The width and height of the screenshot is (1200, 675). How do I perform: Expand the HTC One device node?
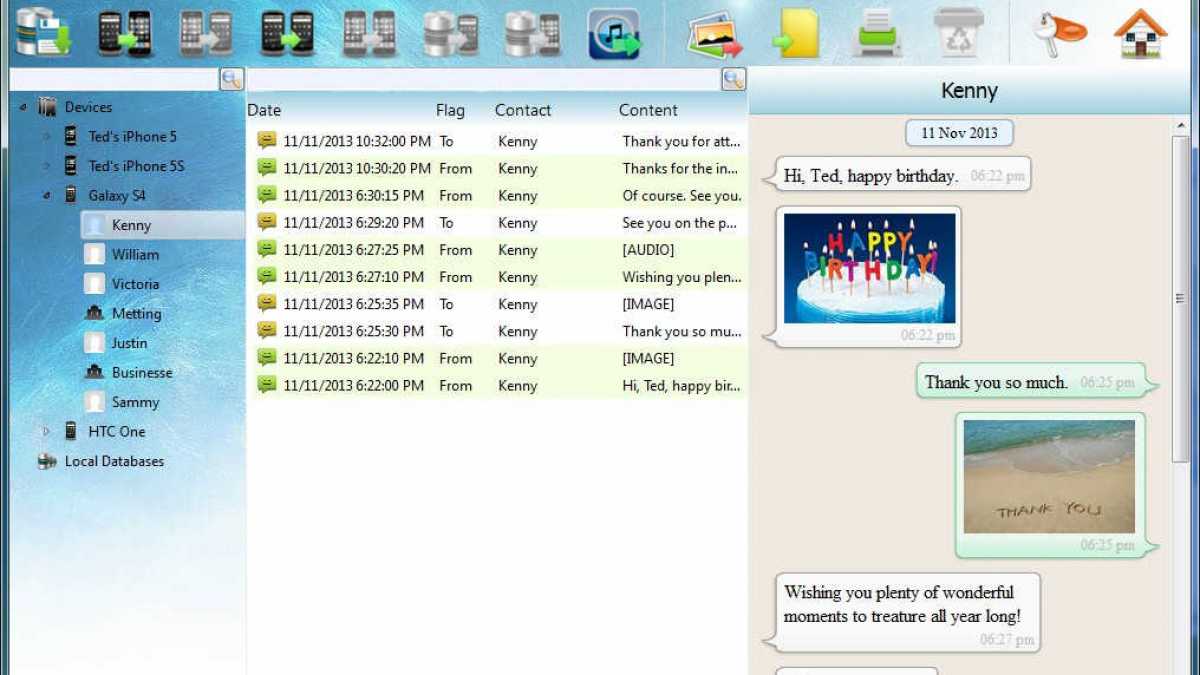point(45,432)
